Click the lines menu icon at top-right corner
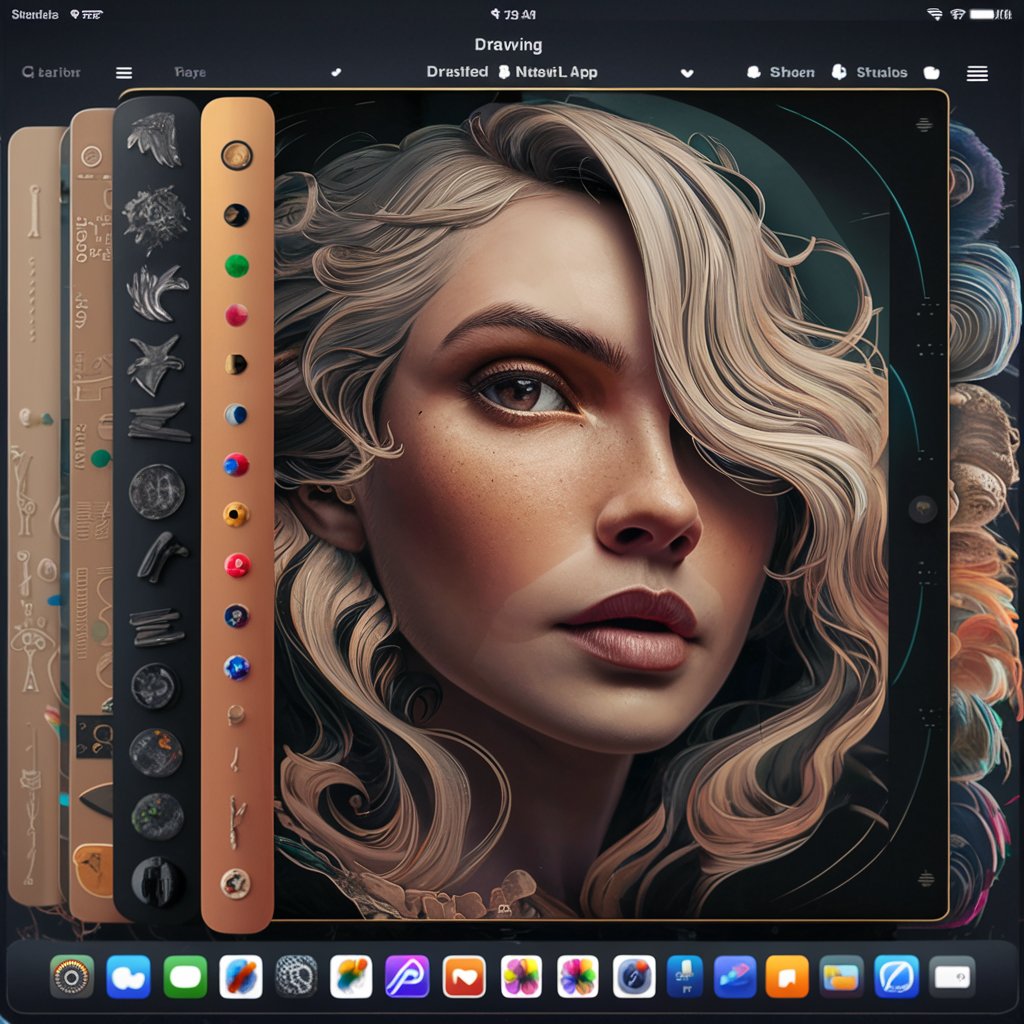The height and width of the screenshot is (1024, 1024). (x=977, y=73)
